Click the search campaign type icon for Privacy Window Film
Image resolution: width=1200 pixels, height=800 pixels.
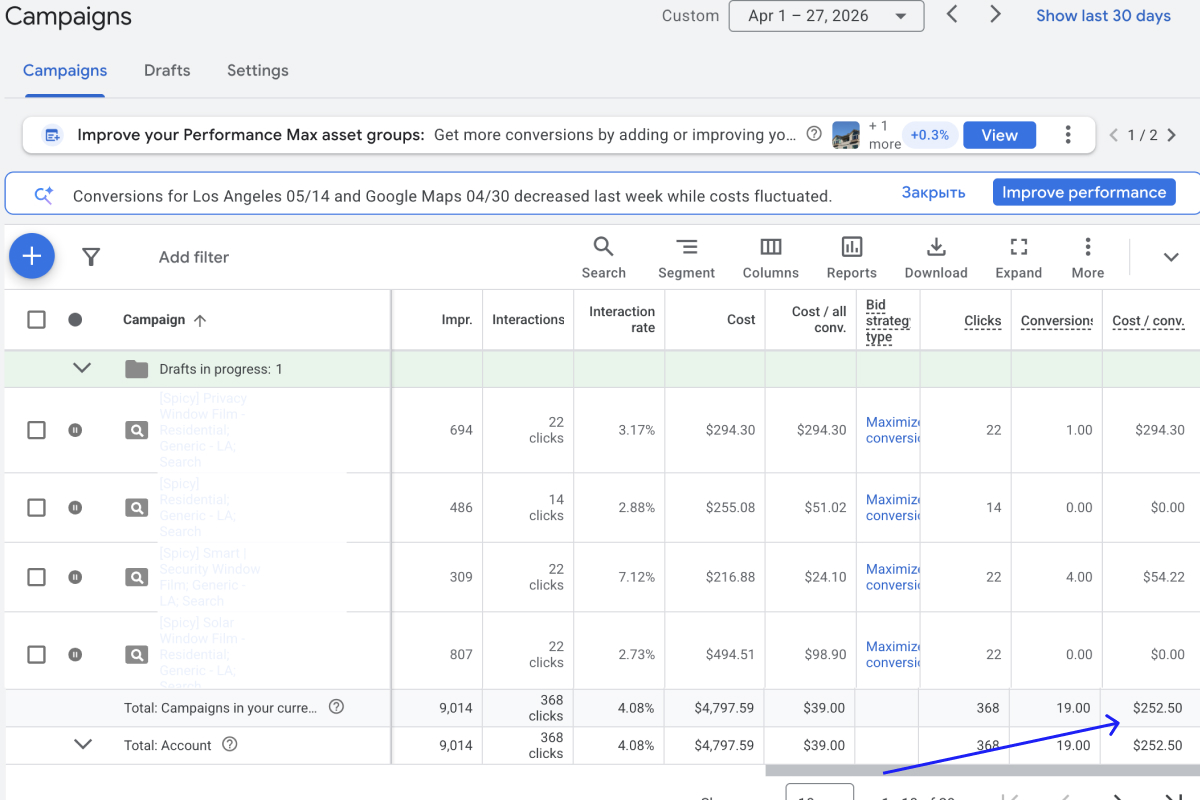(x=136, y=430)
